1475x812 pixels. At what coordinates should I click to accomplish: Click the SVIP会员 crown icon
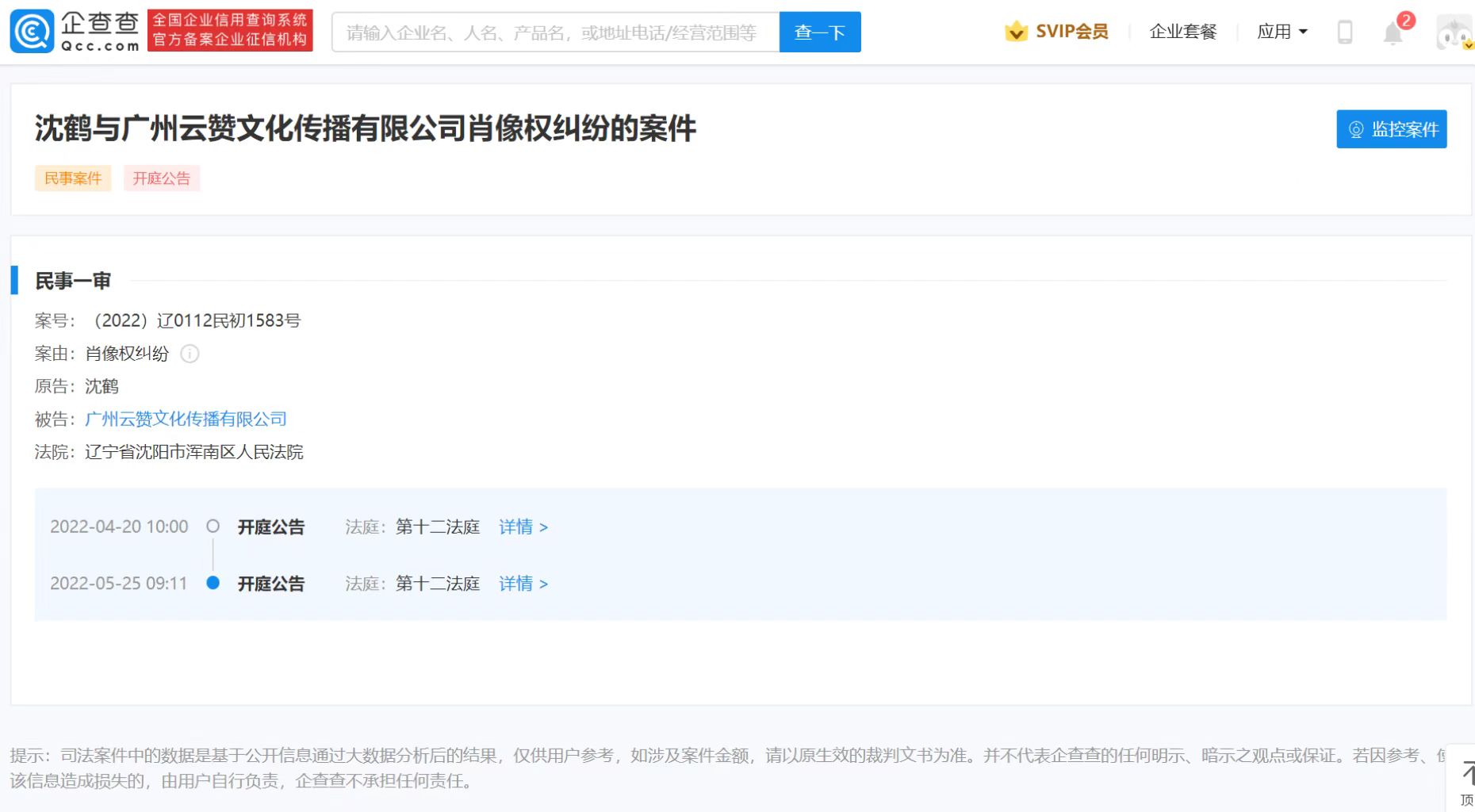click(x=1016, y=32)
